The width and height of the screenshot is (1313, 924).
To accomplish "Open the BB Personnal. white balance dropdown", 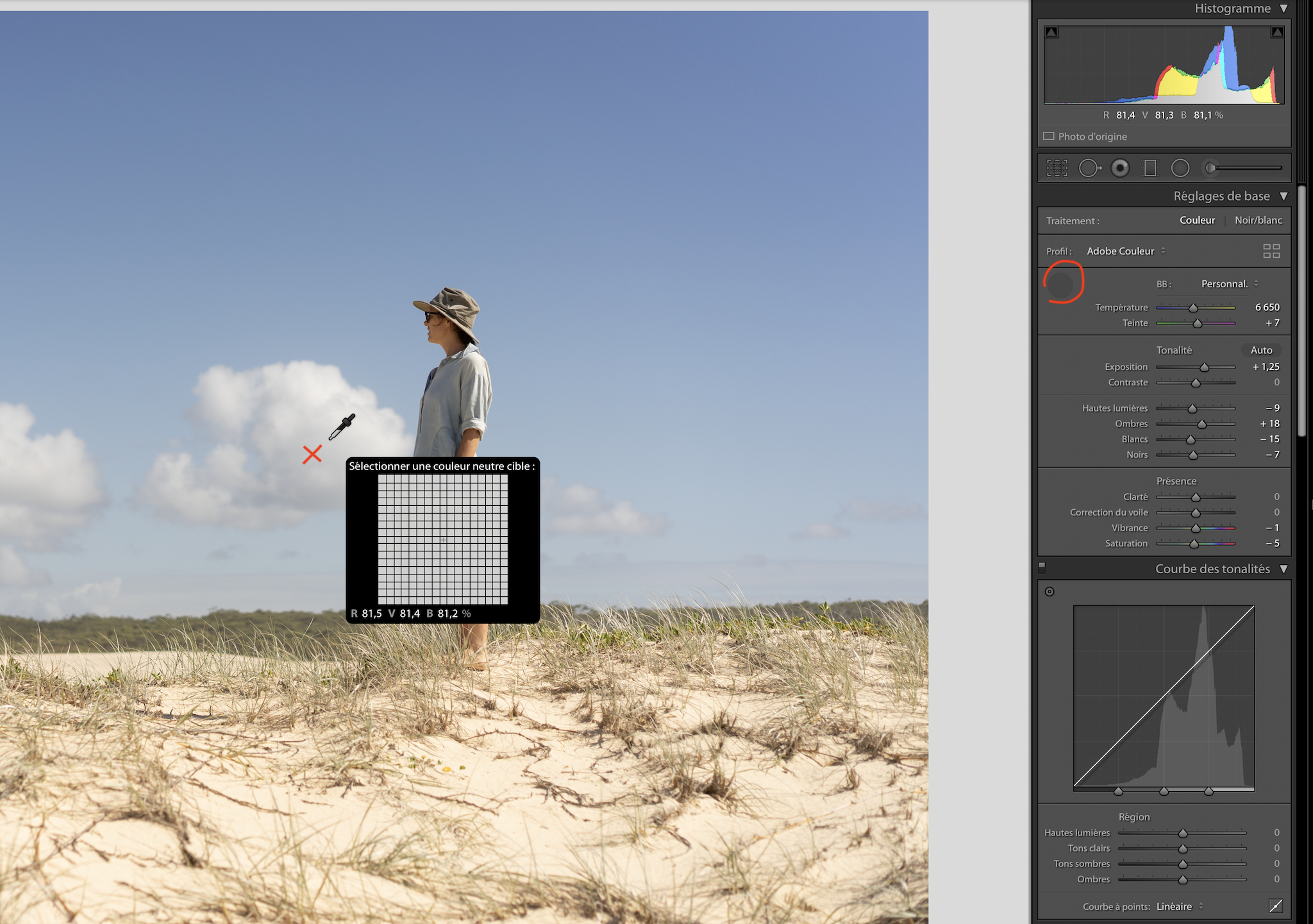I will (1229, 283).
